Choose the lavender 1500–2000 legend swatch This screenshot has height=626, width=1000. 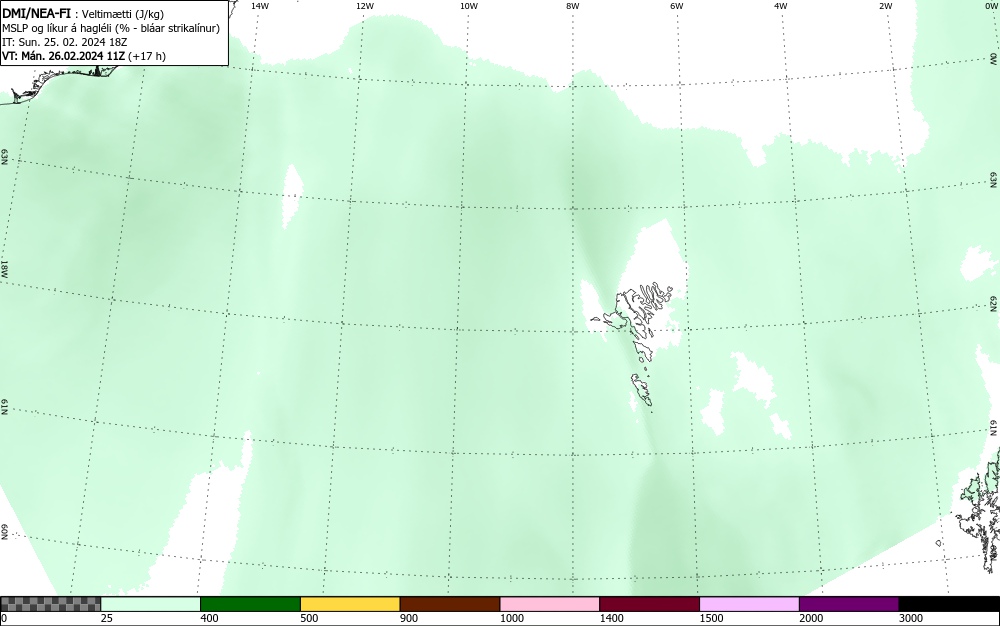tap(749, 604)
